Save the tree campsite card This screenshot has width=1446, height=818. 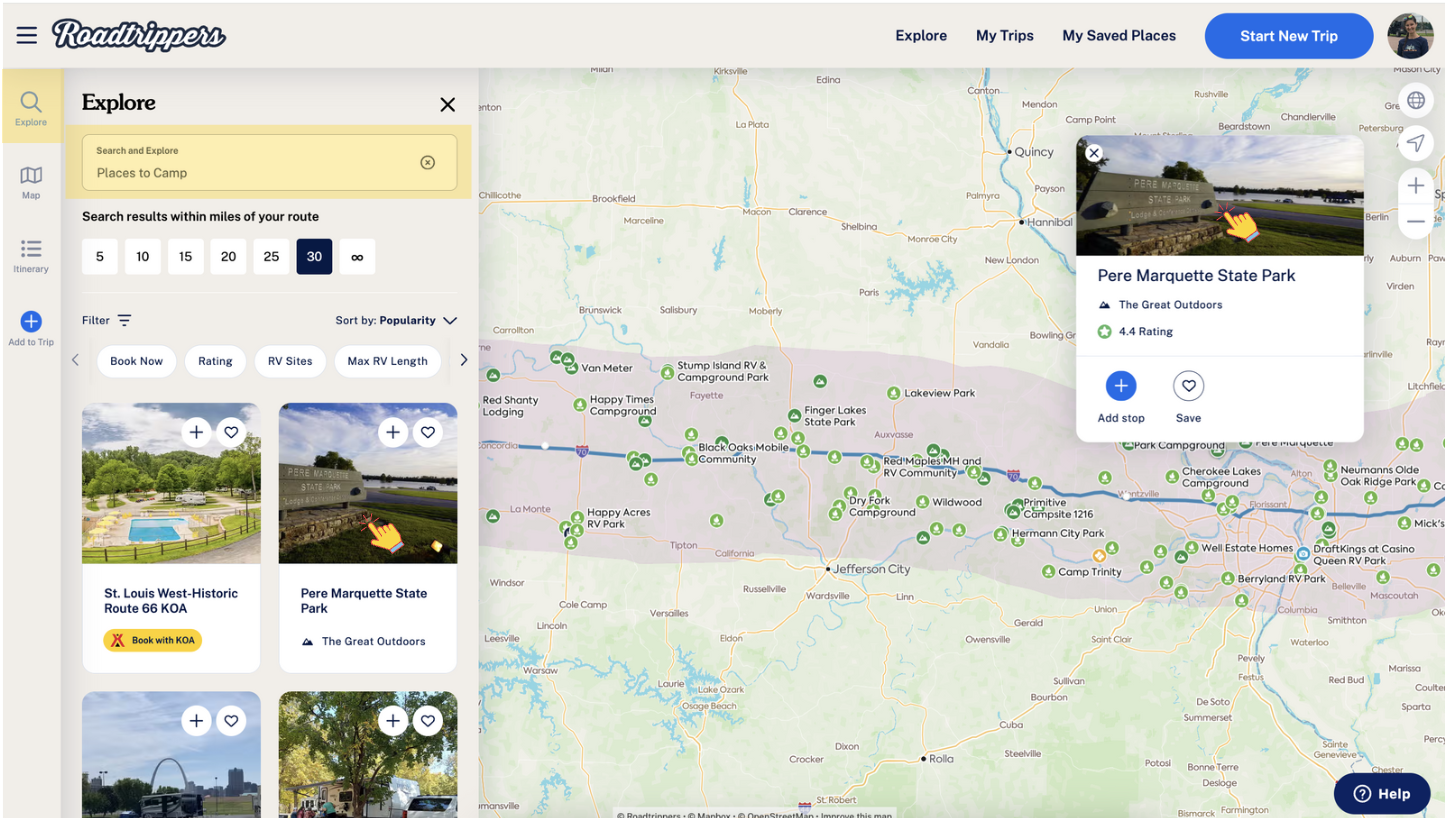tap(428, 721)
